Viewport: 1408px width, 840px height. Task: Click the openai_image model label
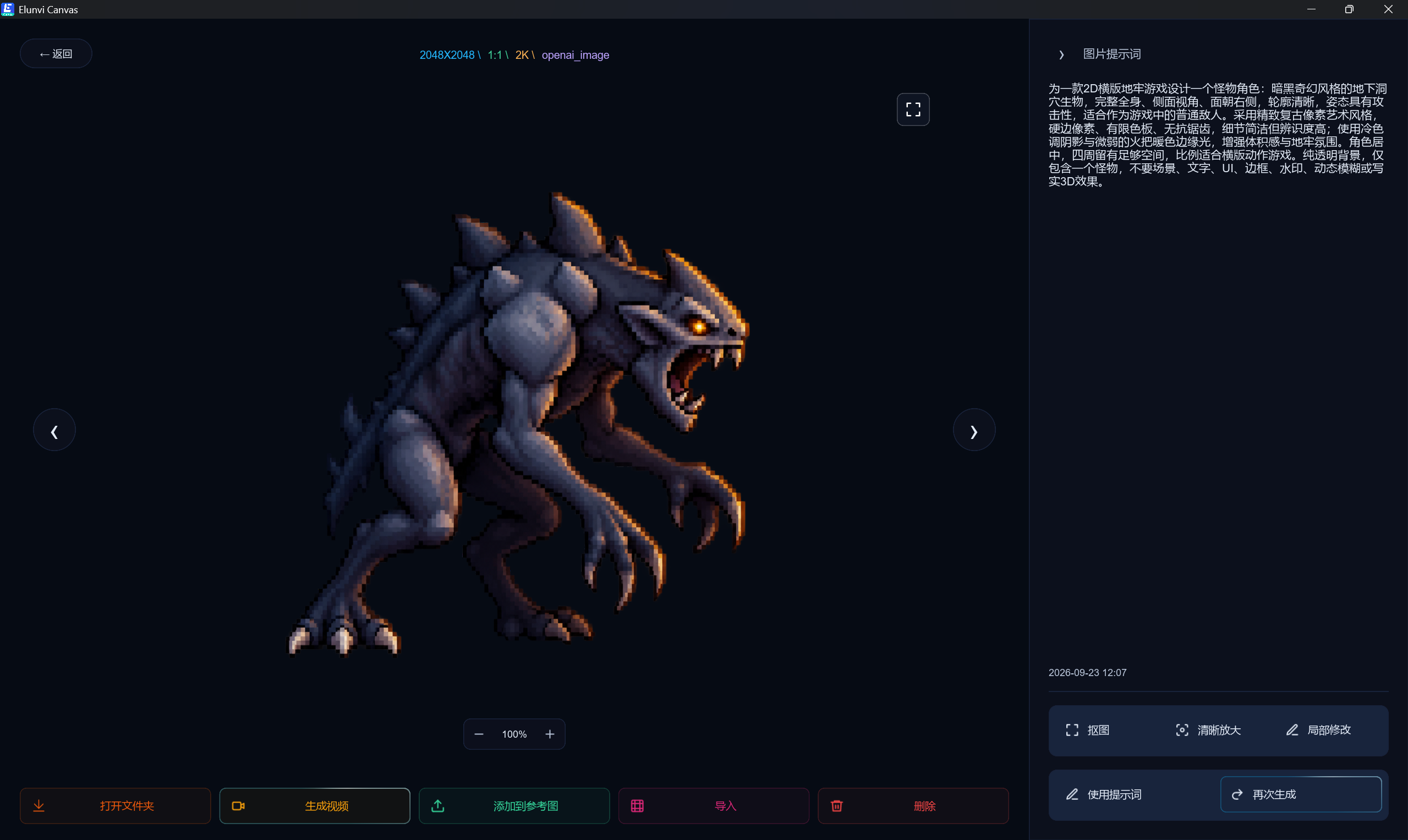pyautogui.click(x=575, y=55)
